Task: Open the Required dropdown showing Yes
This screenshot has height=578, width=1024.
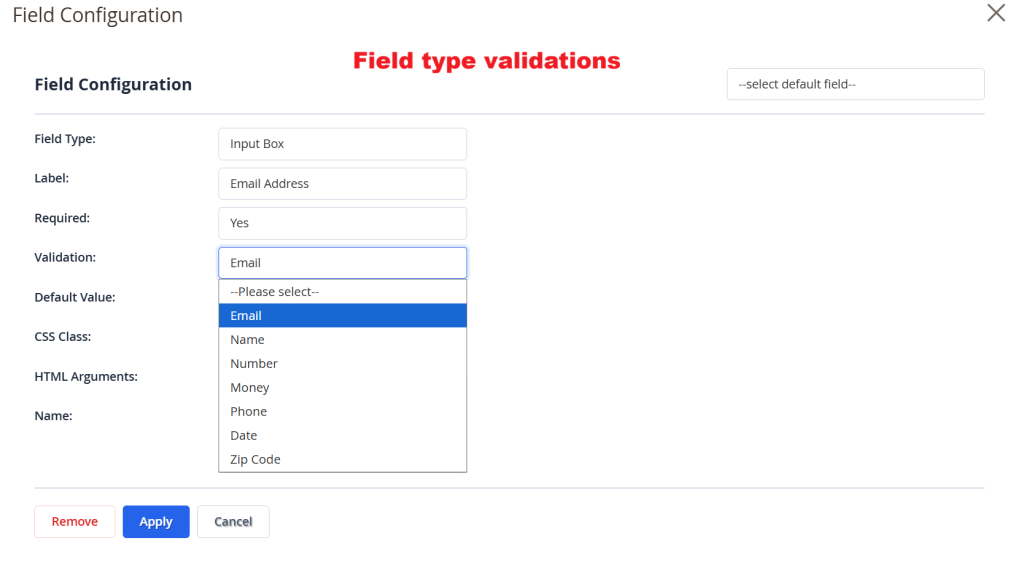Action: 342,223
